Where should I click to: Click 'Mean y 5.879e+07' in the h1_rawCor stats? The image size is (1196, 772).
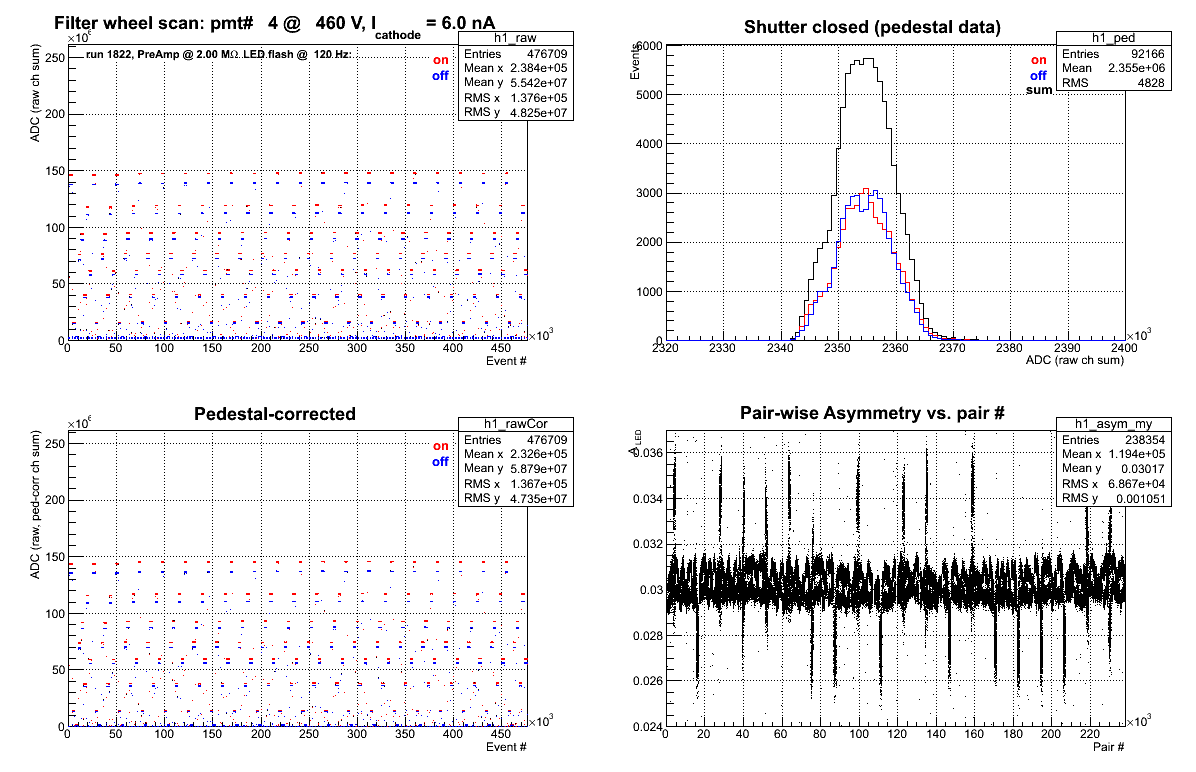[x=516, y=468]
